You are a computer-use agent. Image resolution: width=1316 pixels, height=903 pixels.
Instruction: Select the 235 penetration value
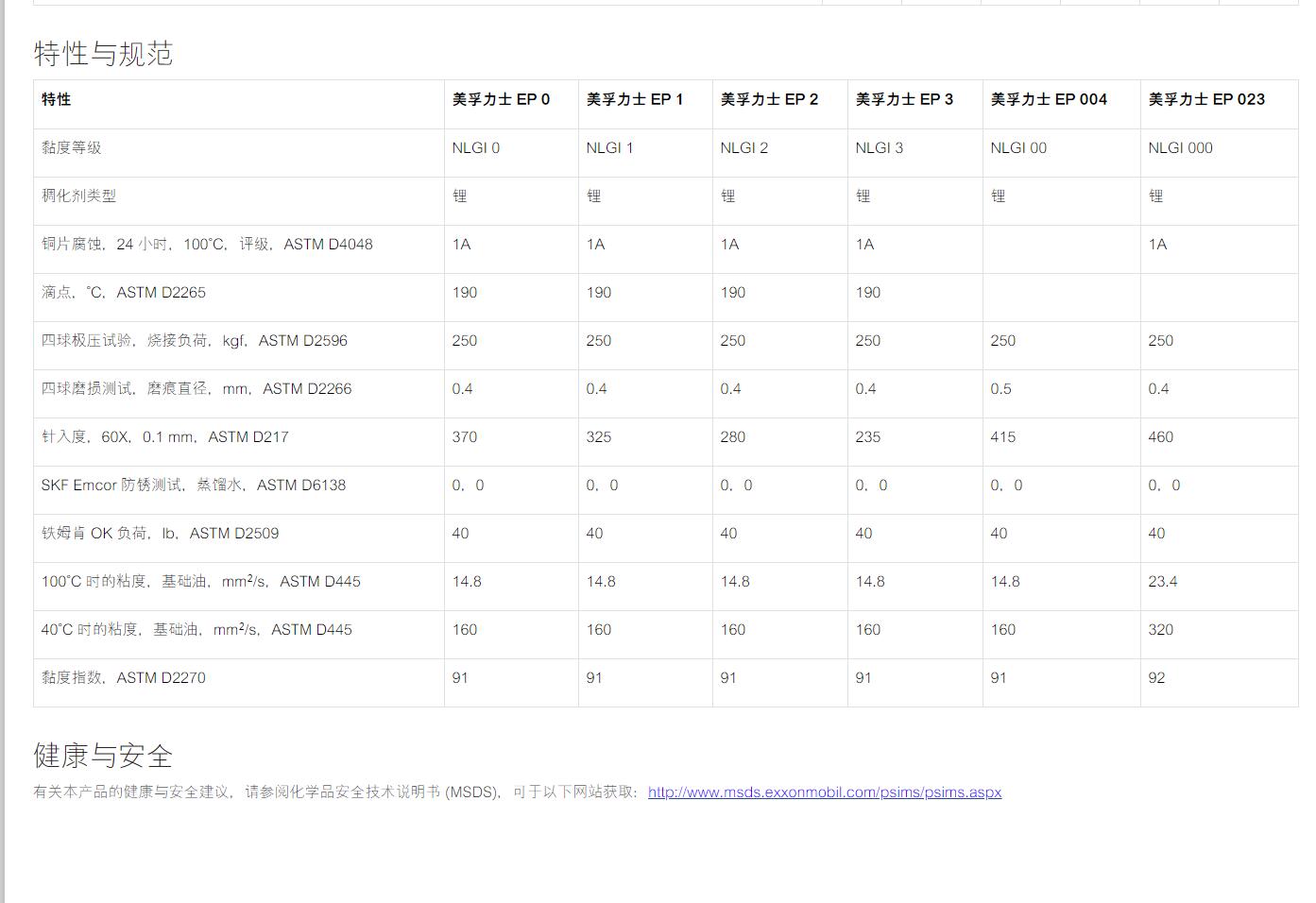(868, 436)
